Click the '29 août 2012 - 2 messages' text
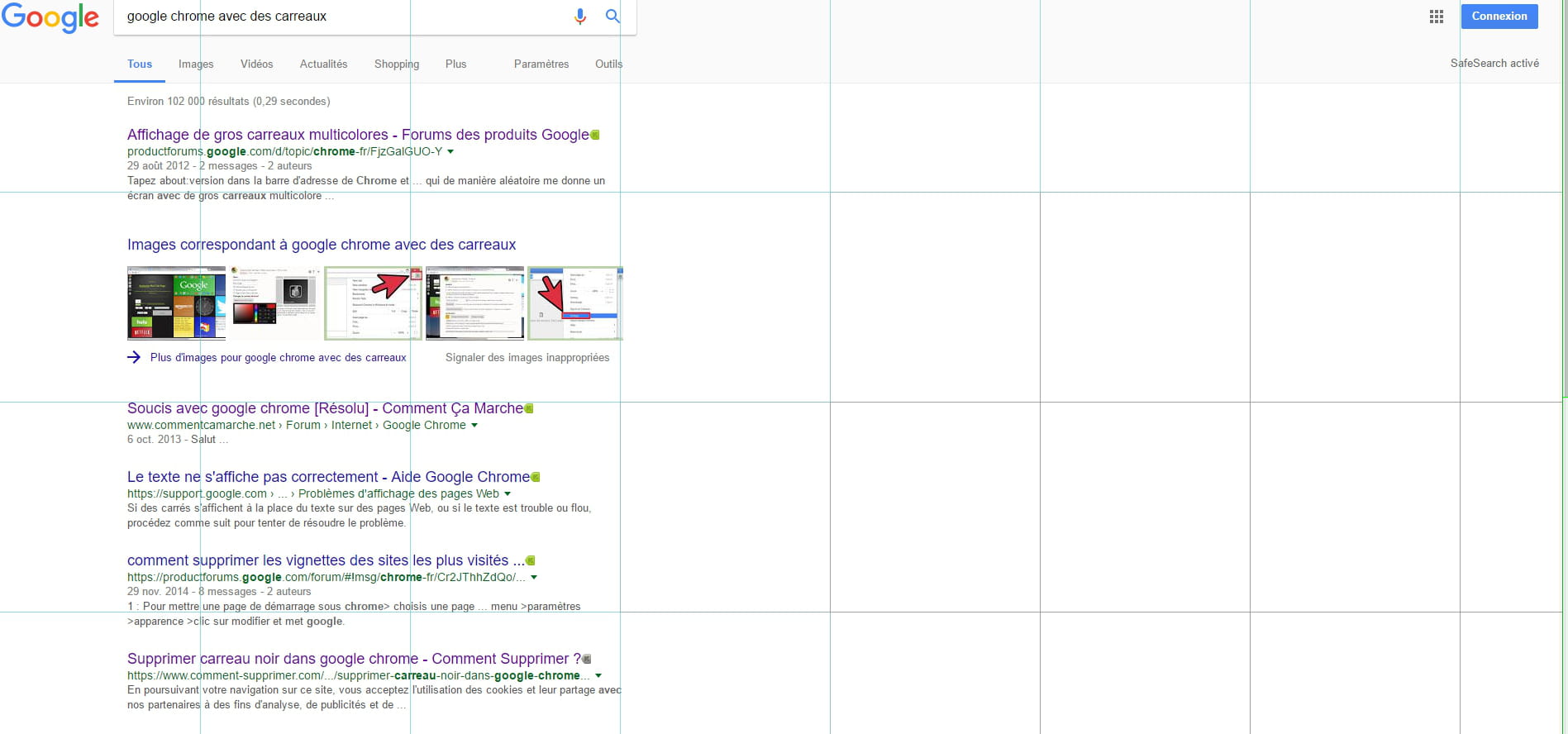1568x734 pixels. tap(192, 165)
